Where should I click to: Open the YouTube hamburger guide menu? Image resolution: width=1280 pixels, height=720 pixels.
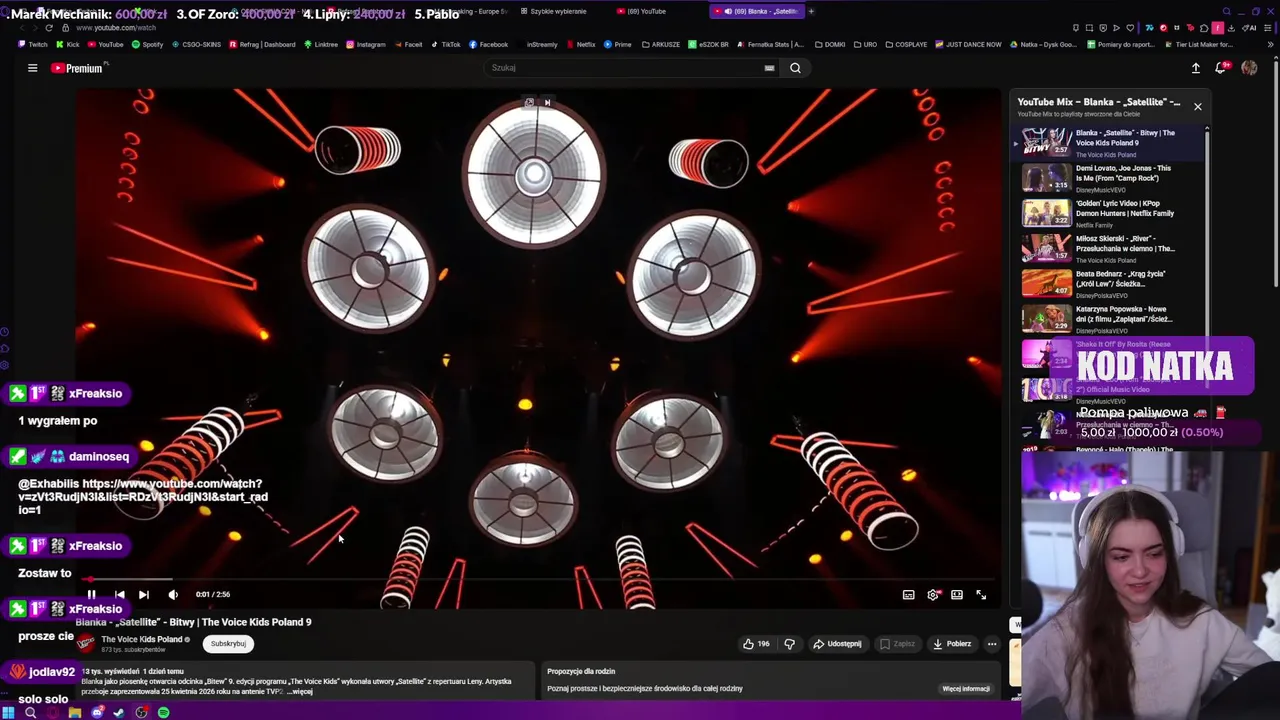pyautogui.click(x=32, y=68)
